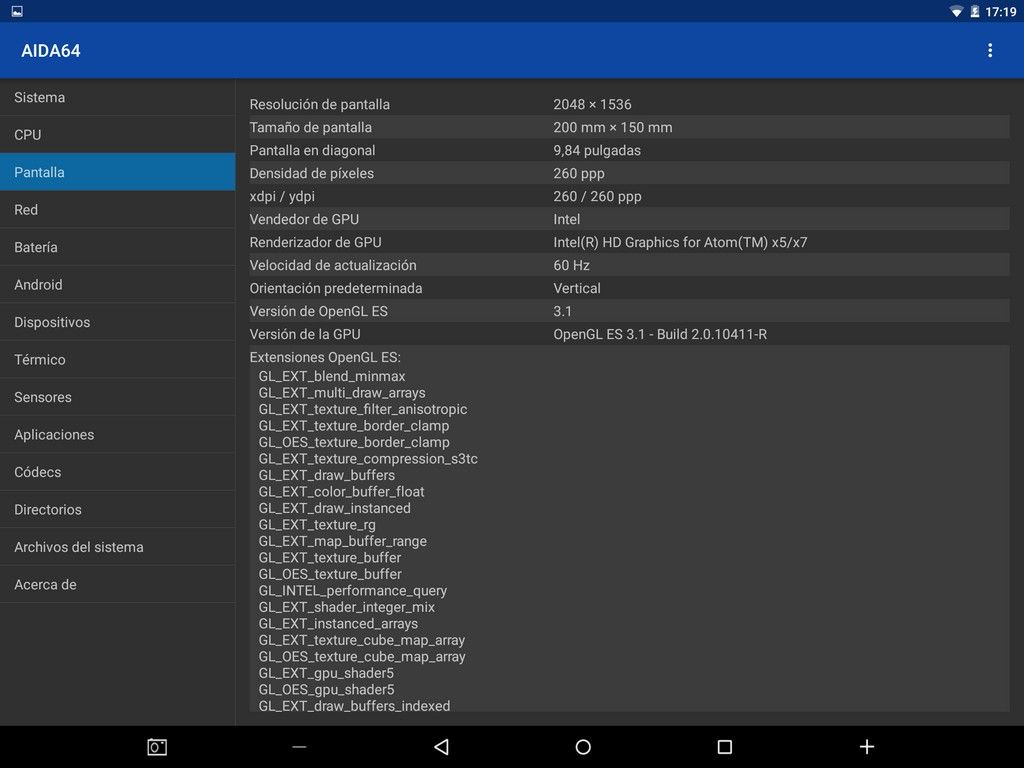The width and height of the screenshot is (1024, 768).
Task: Open the three-dot overflow menu
Action: 990,51
